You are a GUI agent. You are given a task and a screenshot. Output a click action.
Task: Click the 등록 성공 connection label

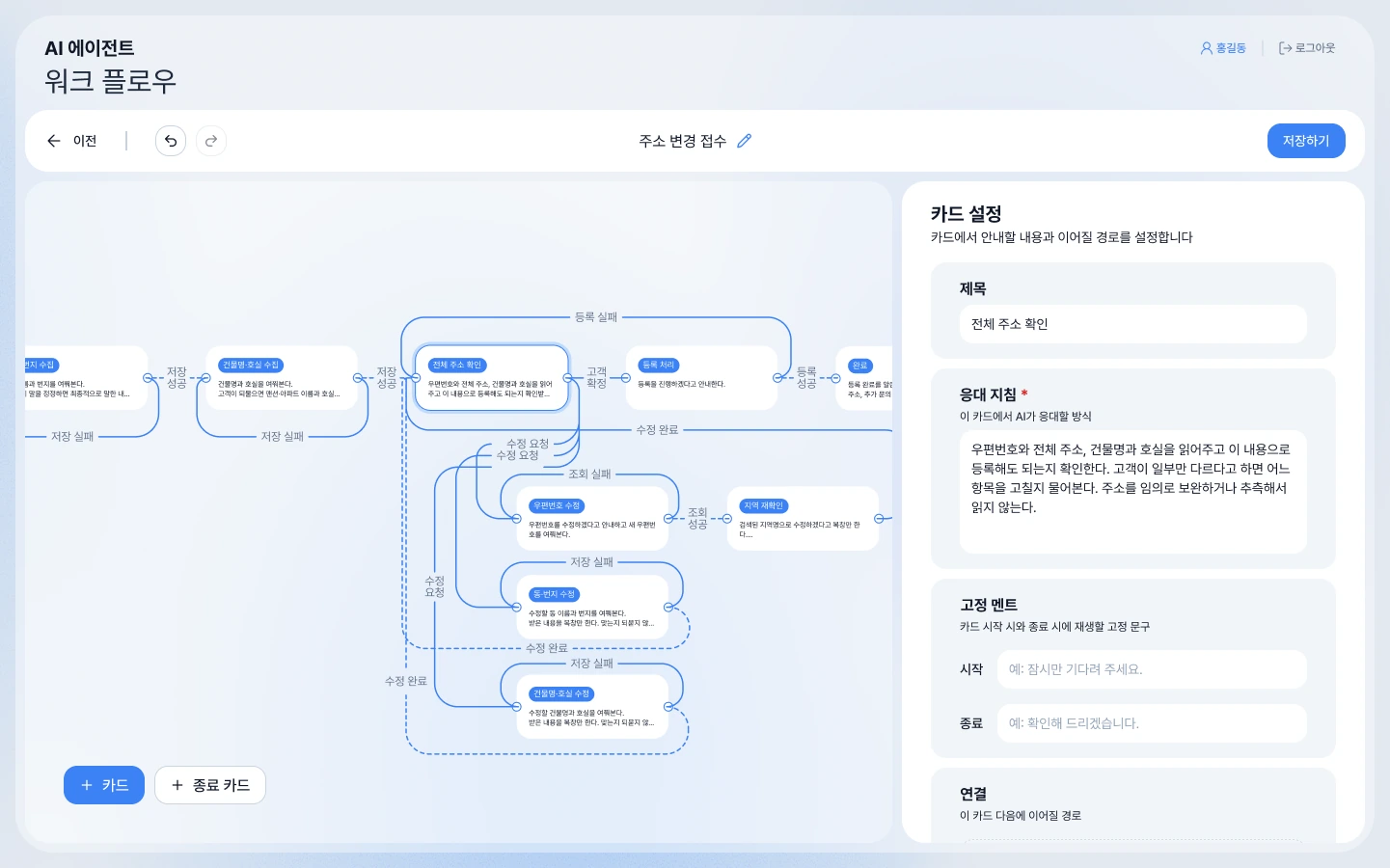point(806,378)
